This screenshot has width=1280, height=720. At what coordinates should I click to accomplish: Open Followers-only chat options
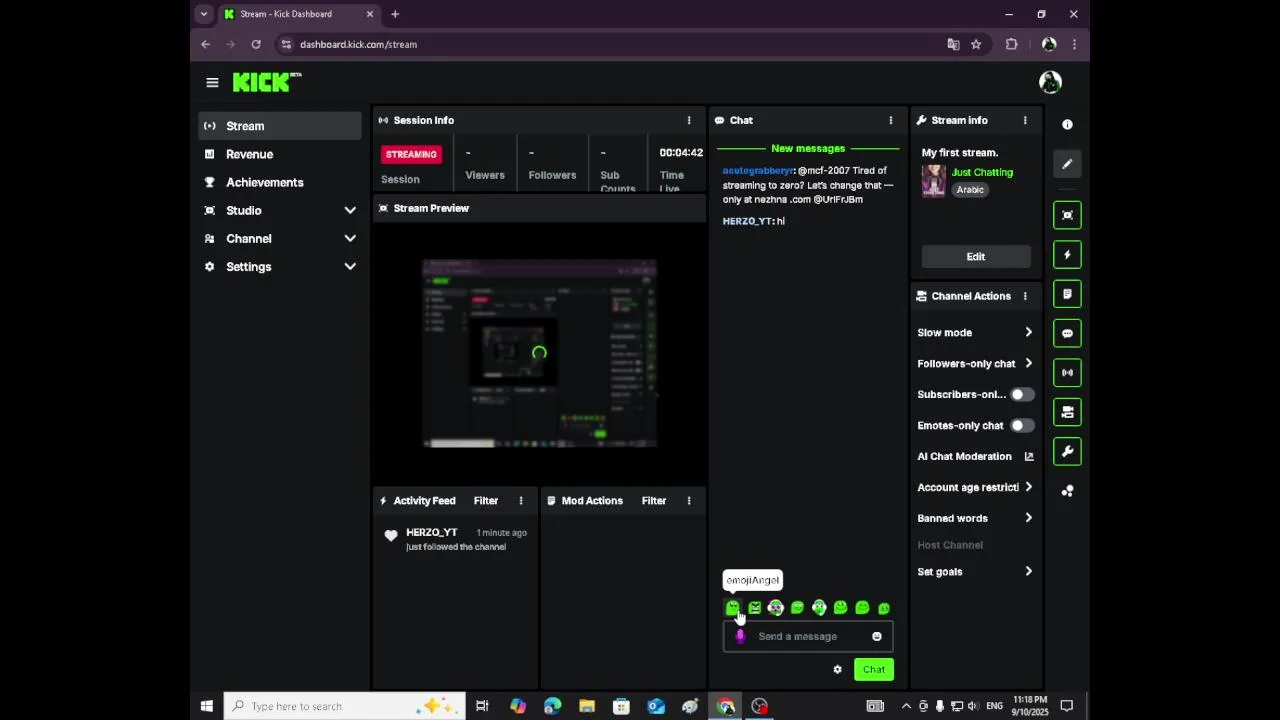(975, 364)
